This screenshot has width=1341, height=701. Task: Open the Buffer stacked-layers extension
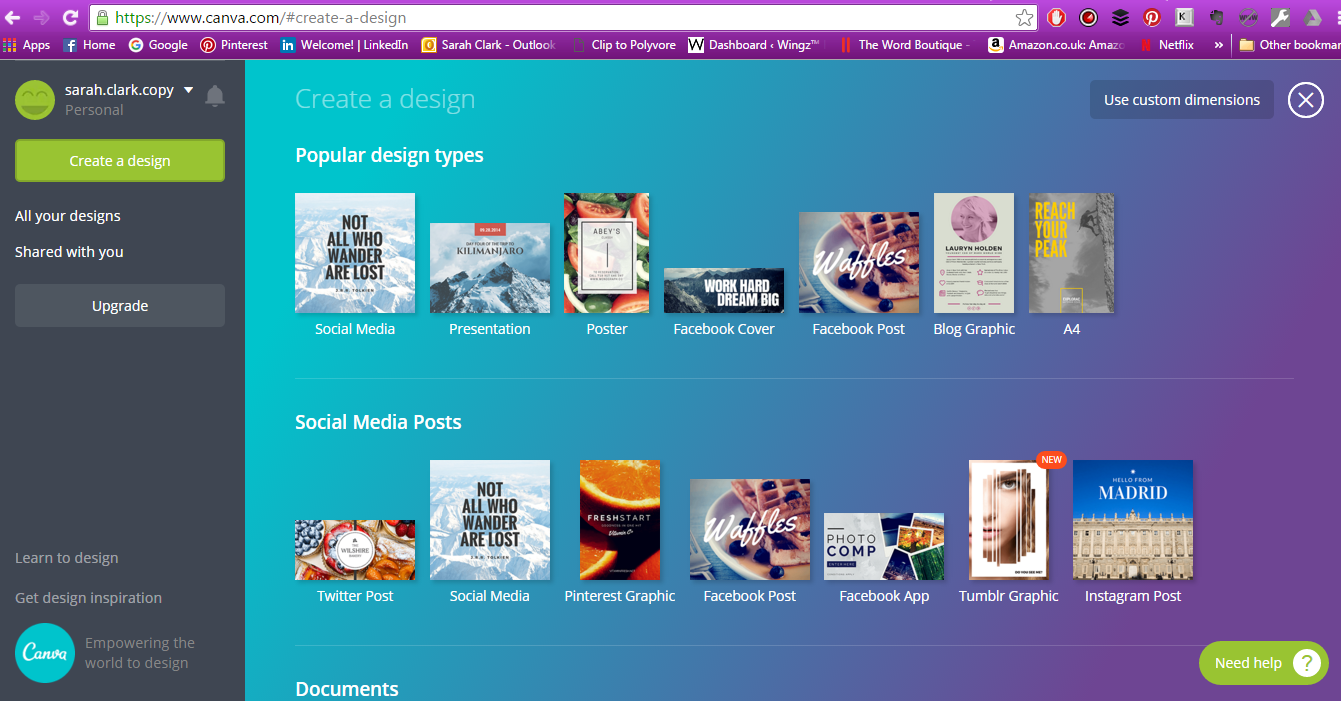[1120, 17]
